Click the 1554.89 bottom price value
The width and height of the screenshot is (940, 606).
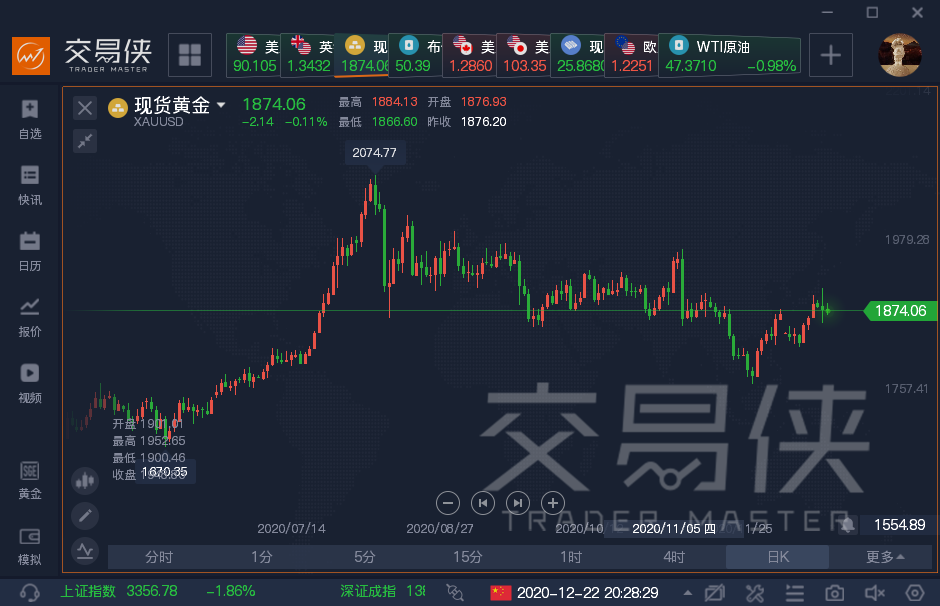pos(899,525)
